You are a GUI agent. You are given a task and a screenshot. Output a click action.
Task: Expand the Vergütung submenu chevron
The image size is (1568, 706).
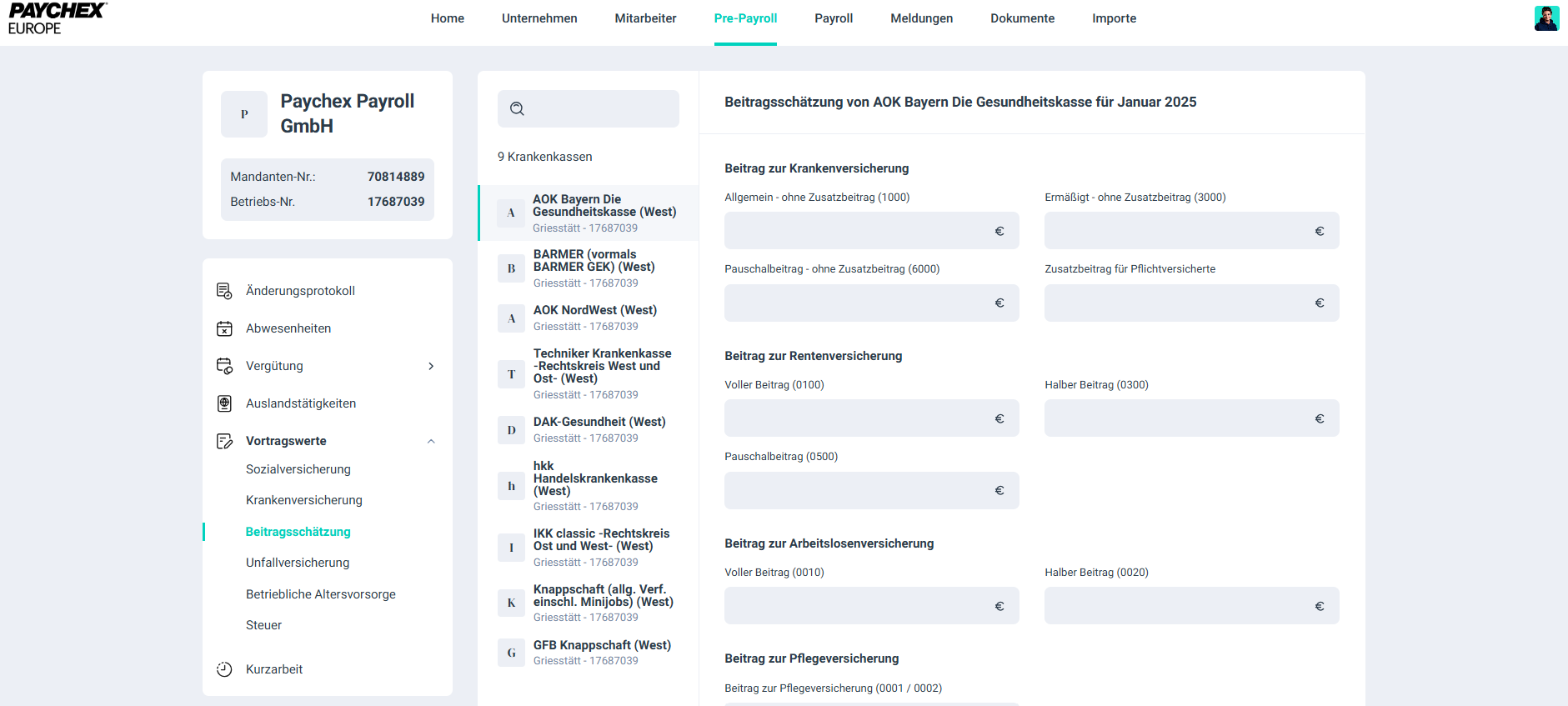(431, 366)
